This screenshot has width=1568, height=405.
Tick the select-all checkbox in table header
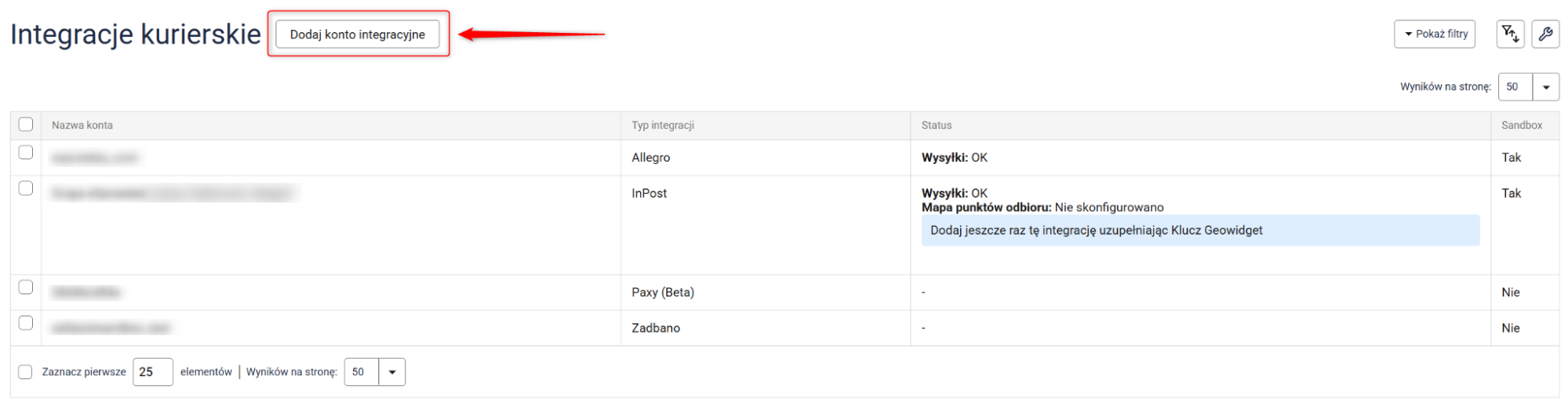[26, 125]
